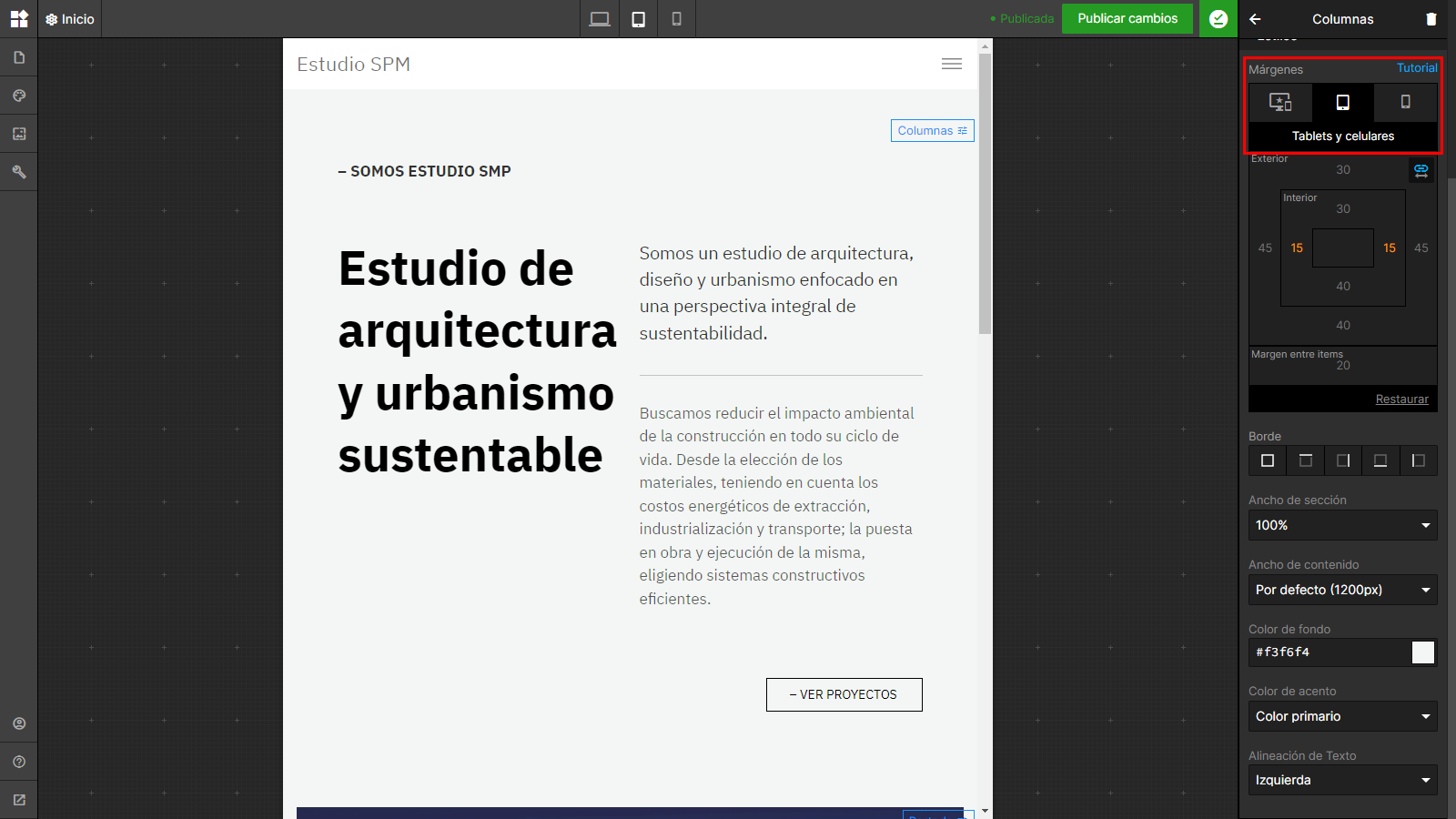Open the hamburger menu in site preview
This screenshot has width=1456, height=819.
pos(952,64)
